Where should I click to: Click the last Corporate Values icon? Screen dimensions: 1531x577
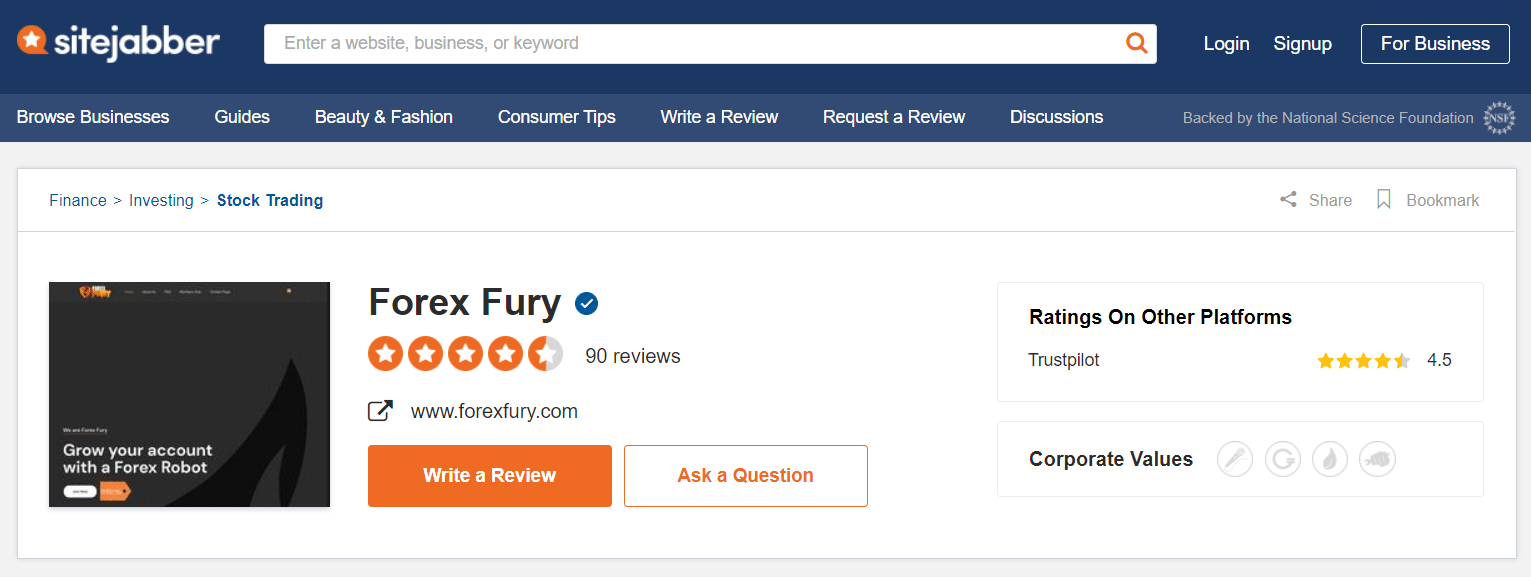click(1378, 460)
